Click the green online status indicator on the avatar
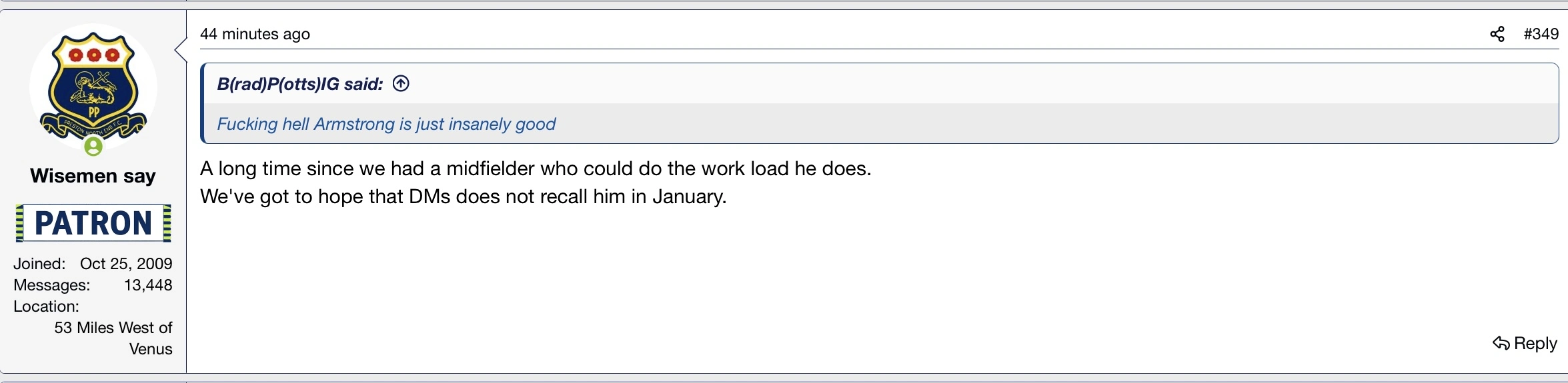The height and width of the screenshot is (383, 1568). click(x=93, y=147)
